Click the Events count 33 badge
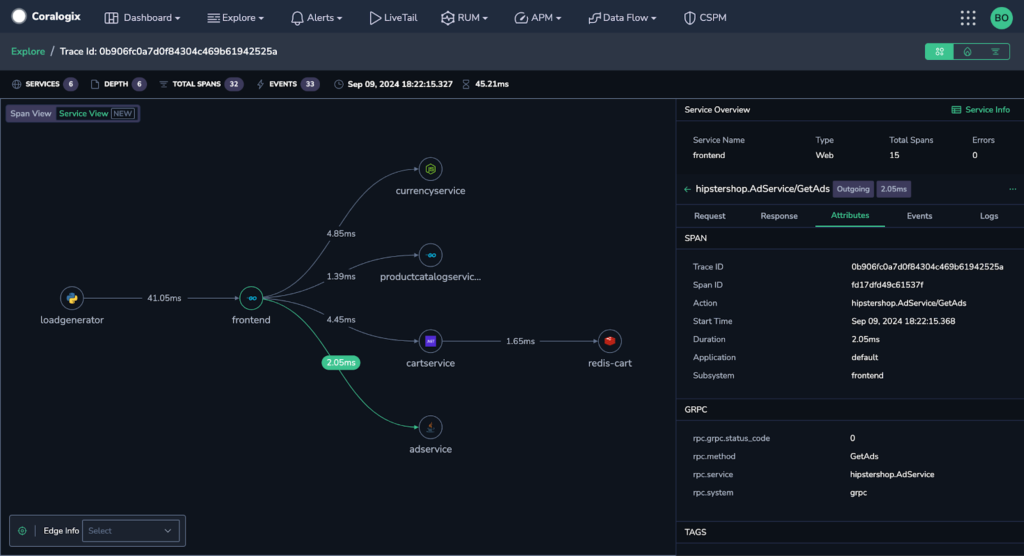Image resolution: width=1024 pixels, height=556 pixels. pyautogui.click(x=310, y=84)
